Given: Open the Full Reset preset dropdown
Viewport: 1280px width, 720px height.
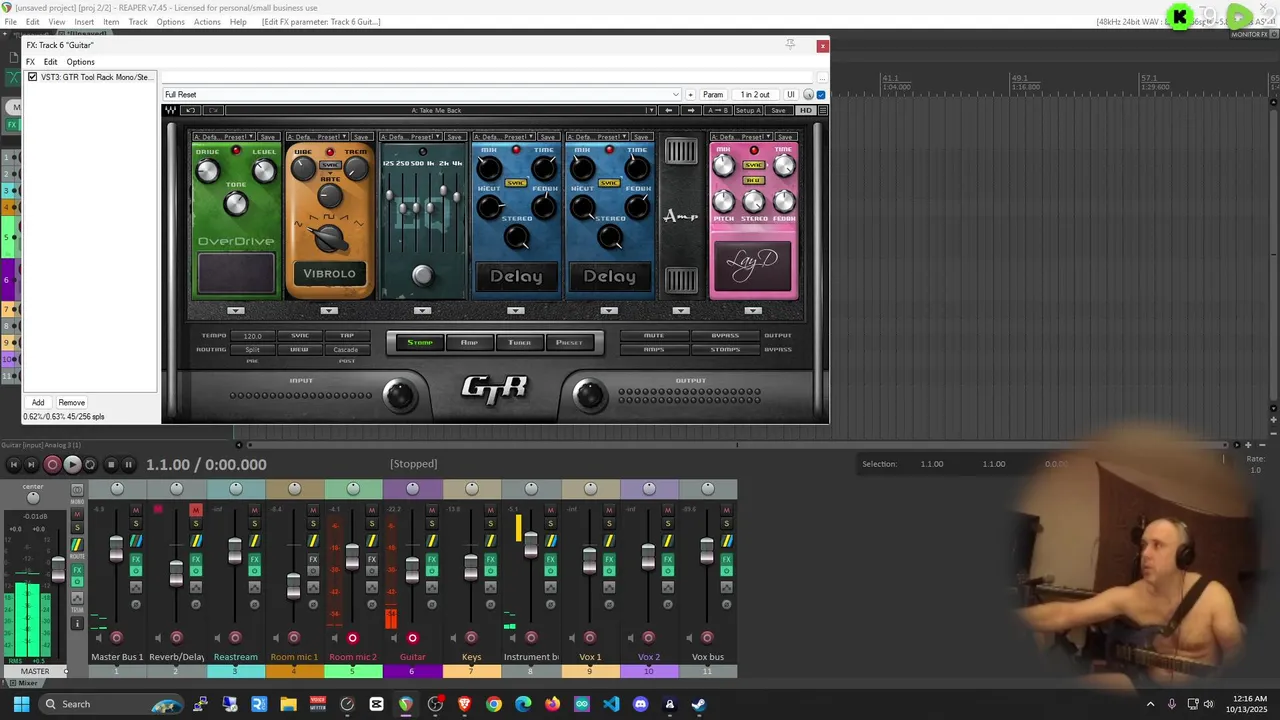Looking at the screenshot, I should (676, 95).
